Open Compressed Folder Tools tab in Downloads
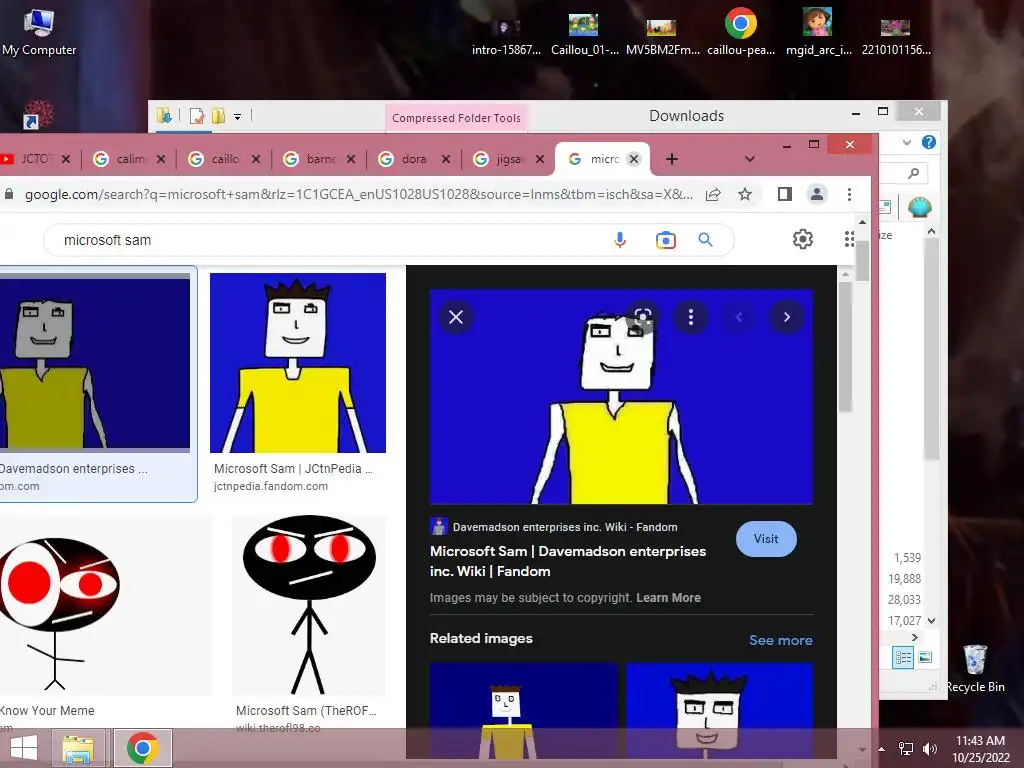The width and height of the screenshot is (1024, 768). coord(456,118)
